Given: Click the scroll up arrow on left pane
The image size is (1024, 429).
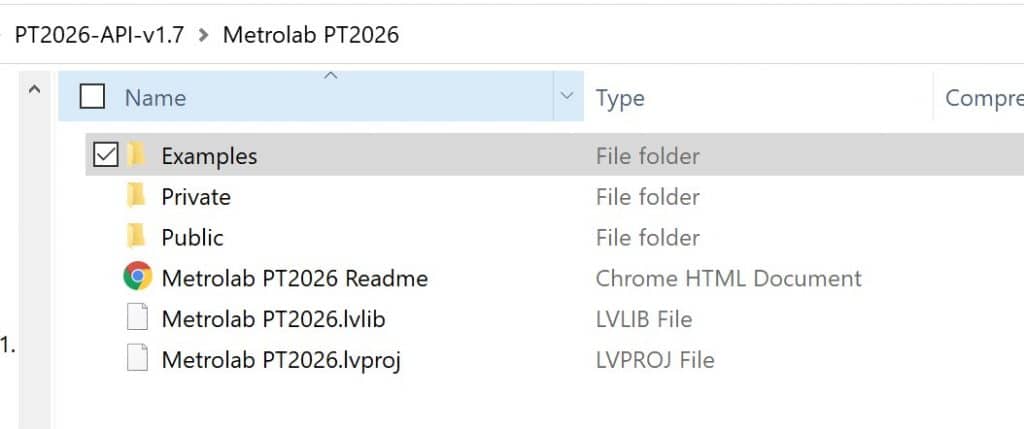Looking at the screenshot, I should [35, 89].
